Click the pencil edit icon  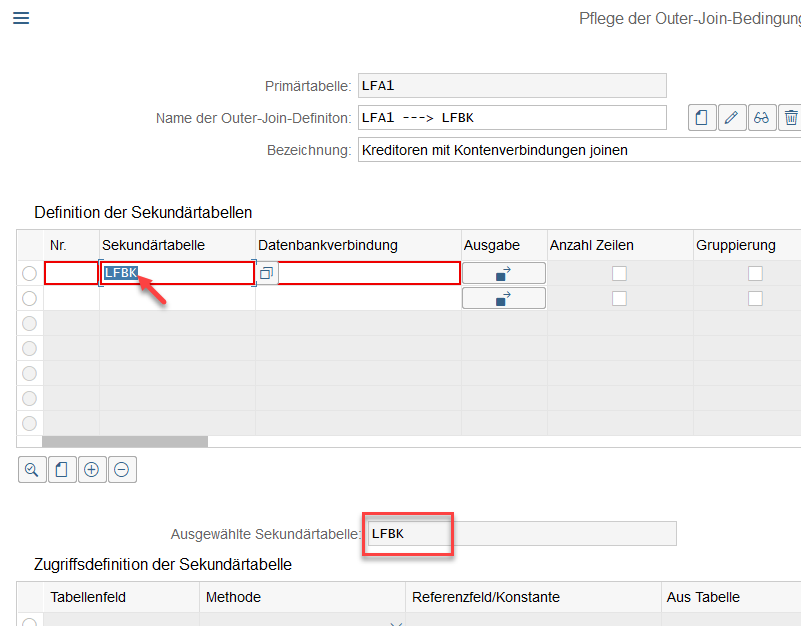point(731,118)
